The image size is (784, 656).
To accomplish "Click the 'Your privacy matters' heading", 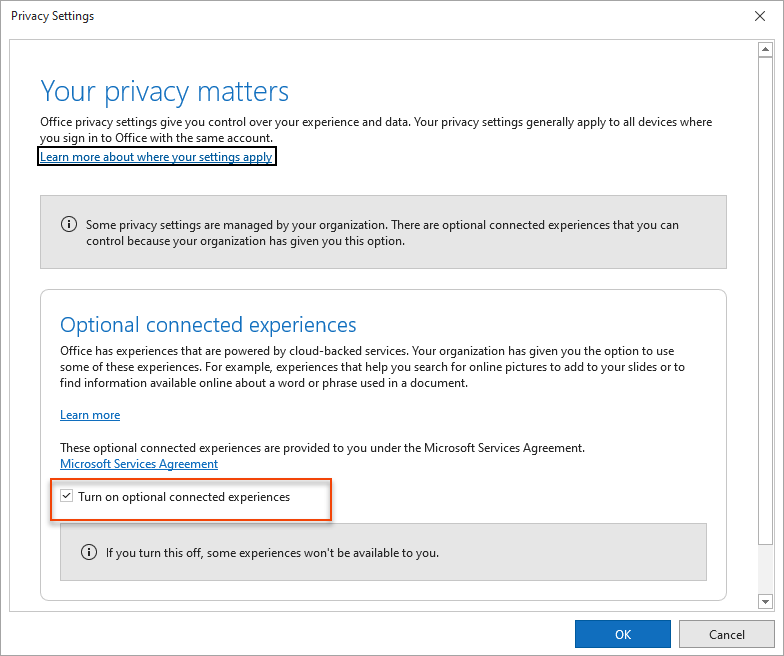I will (x=164, y=92).
